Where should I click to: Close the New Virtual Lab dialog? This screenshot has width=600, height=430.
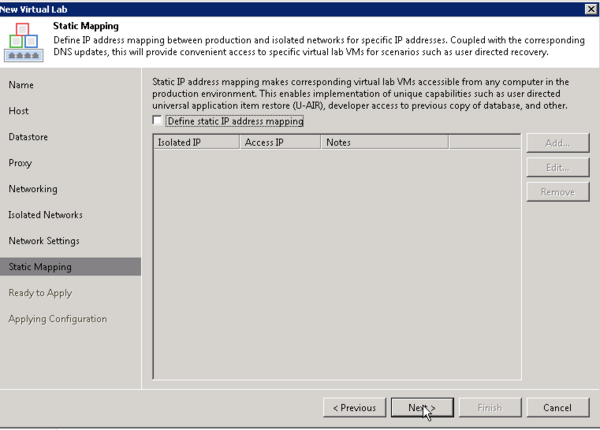click(x=590, y=8)
